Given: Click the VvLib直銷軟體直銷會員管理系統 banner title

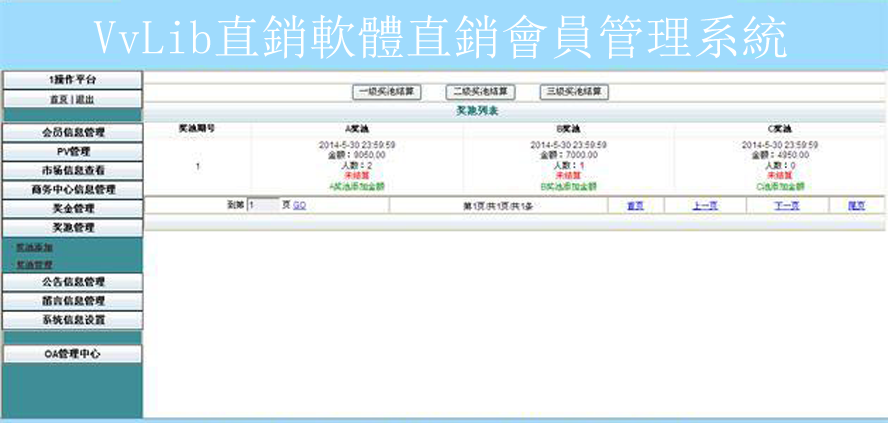Looking at the screenshot, I should click(441, 37).
